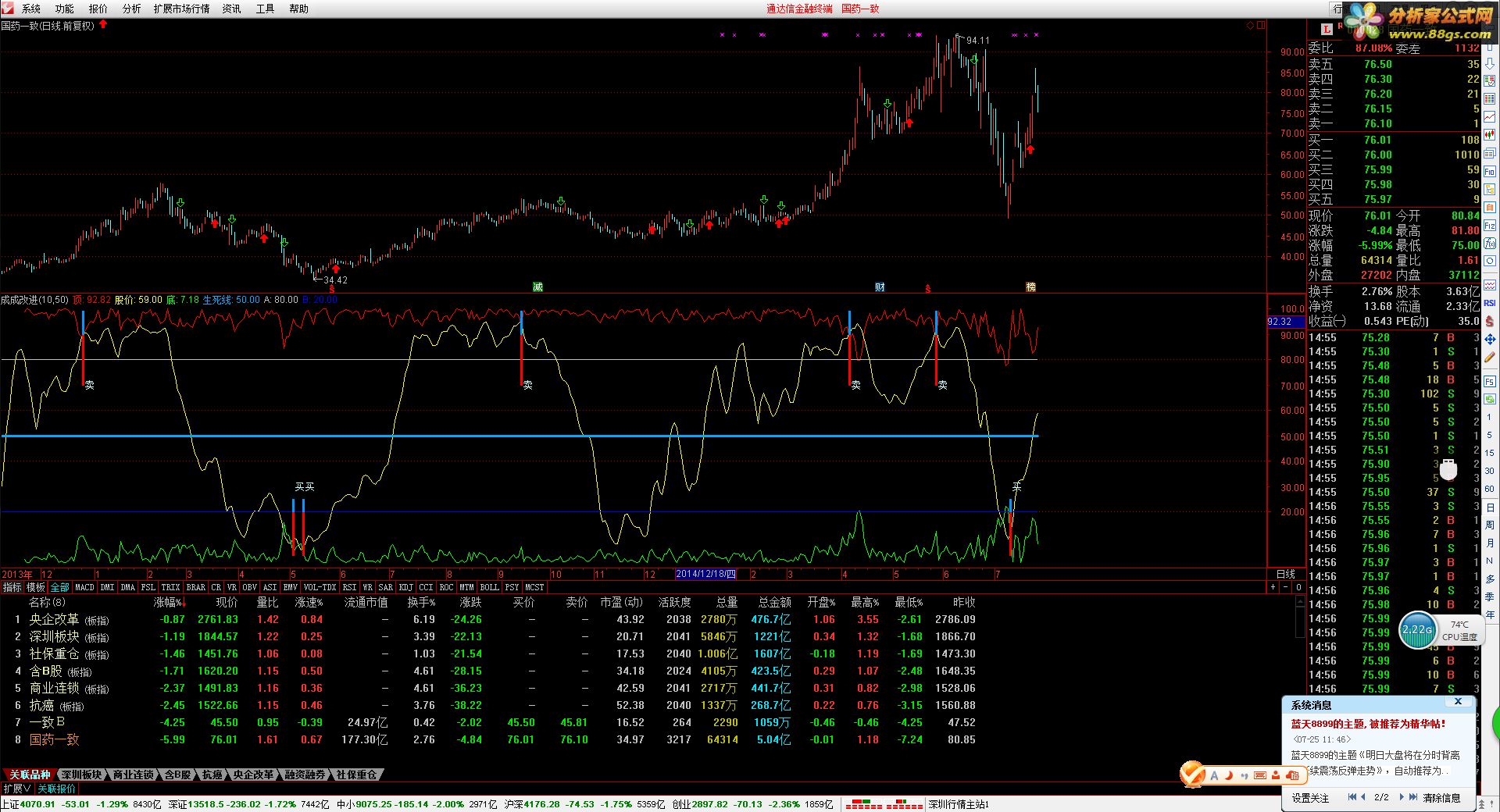Click the moon icon on the input-method bar

tap(1229, 775)
